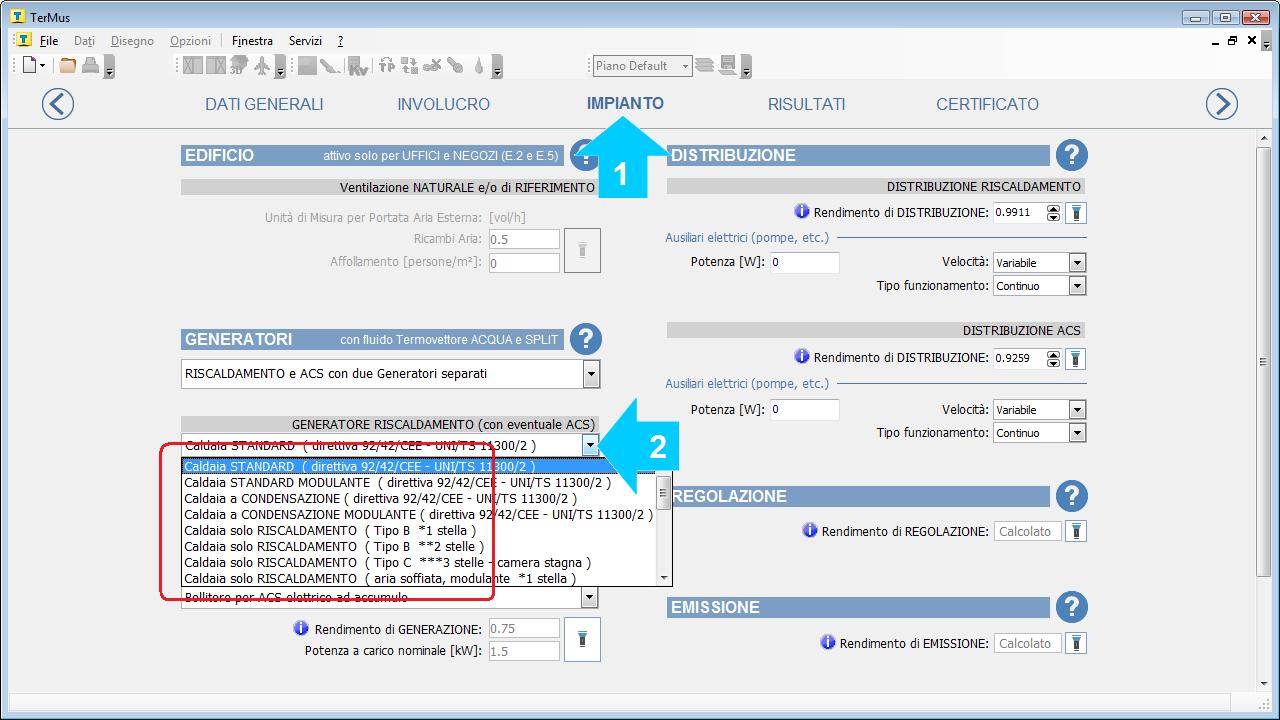Image resolution: width=1280 pixels, height=720 pixels.
Task: Click calculator icon next to Rendimento di REGOLAZIONE
Action: tap(1075, 531)
